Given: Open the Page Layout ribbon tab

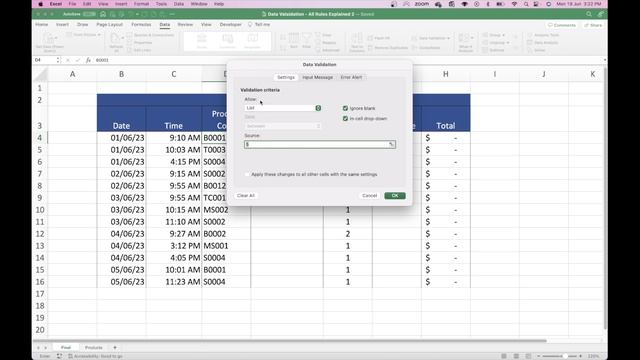Looking at the screenshot, I should coord(109,24).
